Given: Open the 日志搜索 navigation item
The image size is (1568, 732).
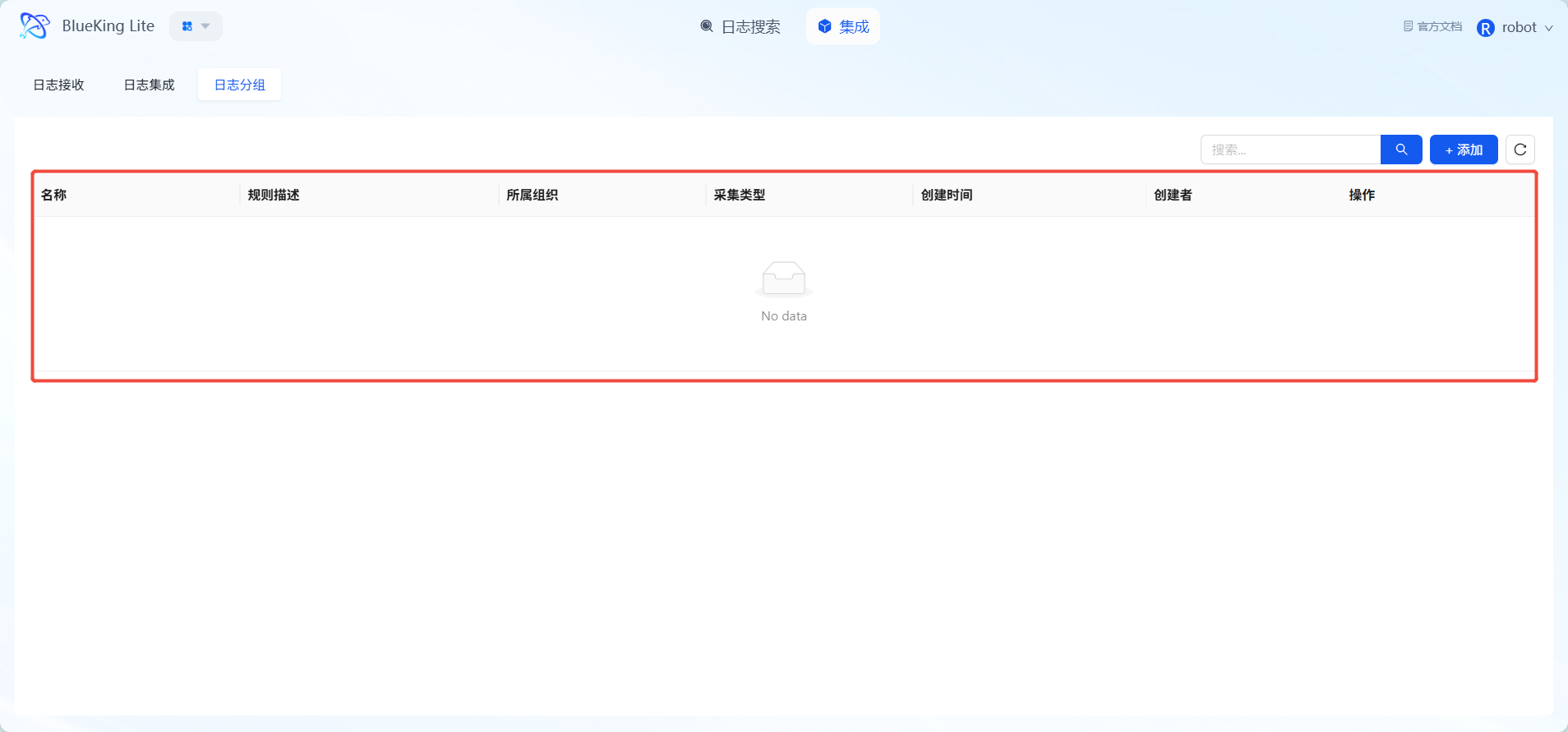Looking at the screenshot, I should click(740, 27).
